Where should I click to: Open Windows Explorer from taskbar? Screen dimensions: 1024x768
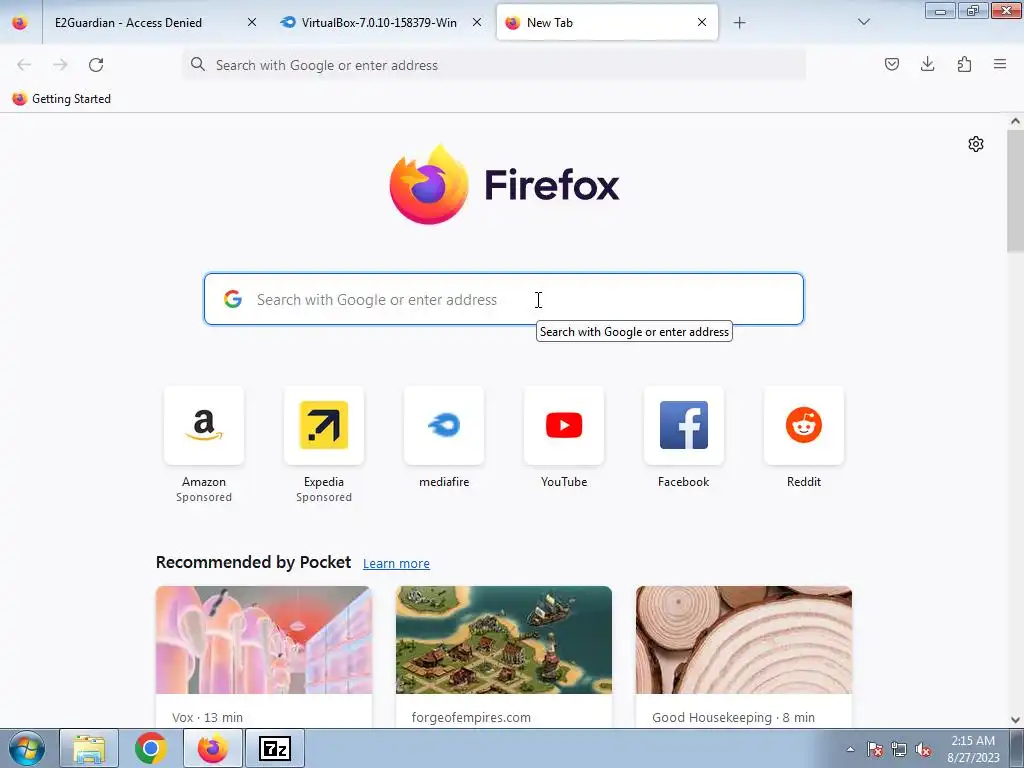[x=89, y=748]
